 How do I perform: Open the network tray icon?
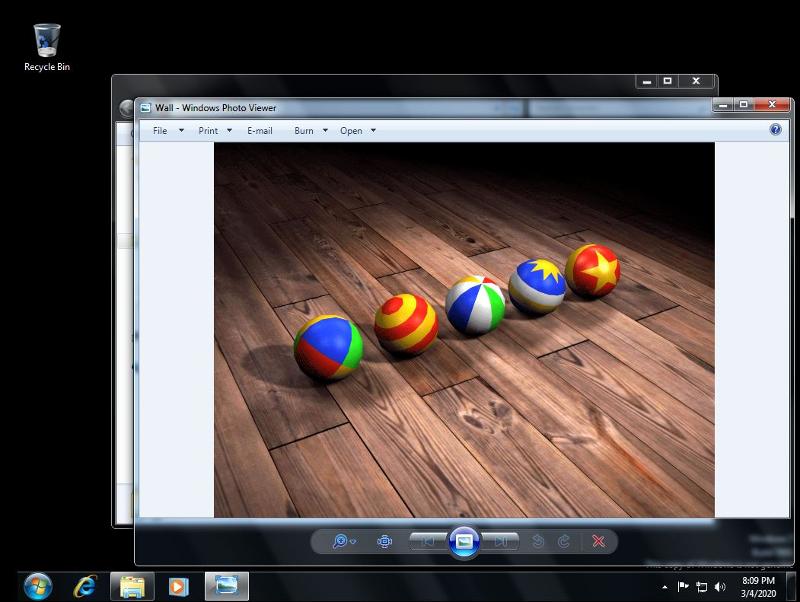(702, 587)
